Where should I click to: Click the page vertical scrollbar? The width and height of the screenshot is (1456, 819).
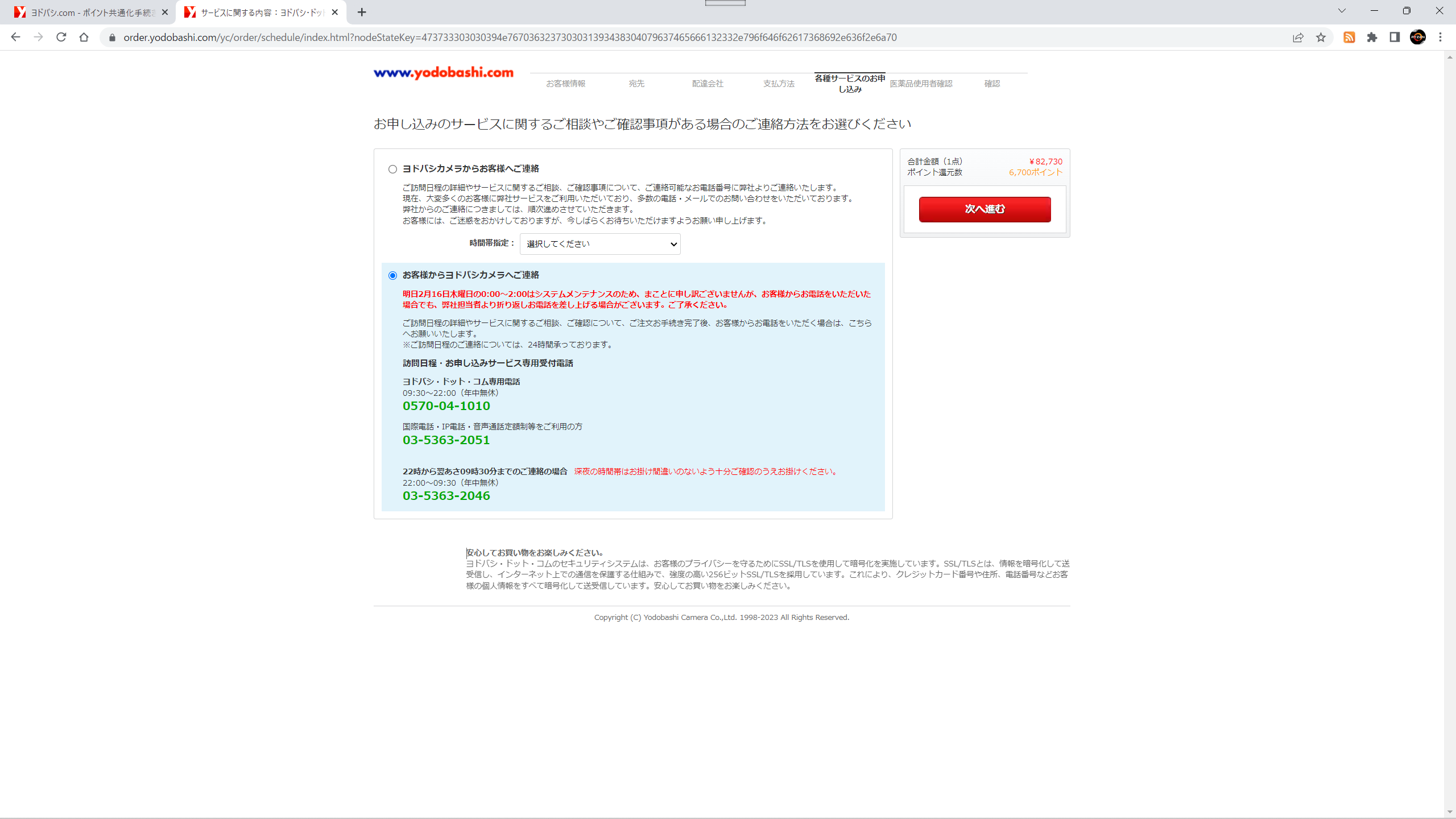point(1450,435)
